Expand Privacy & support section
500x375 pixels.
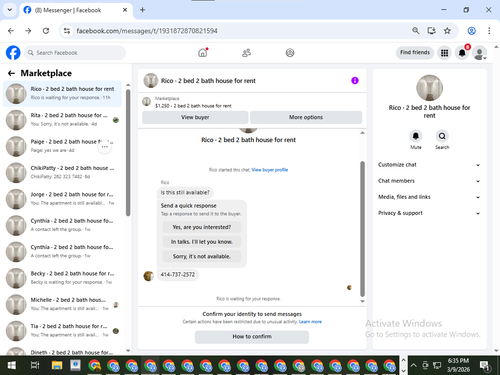click(x=429, y=213)
